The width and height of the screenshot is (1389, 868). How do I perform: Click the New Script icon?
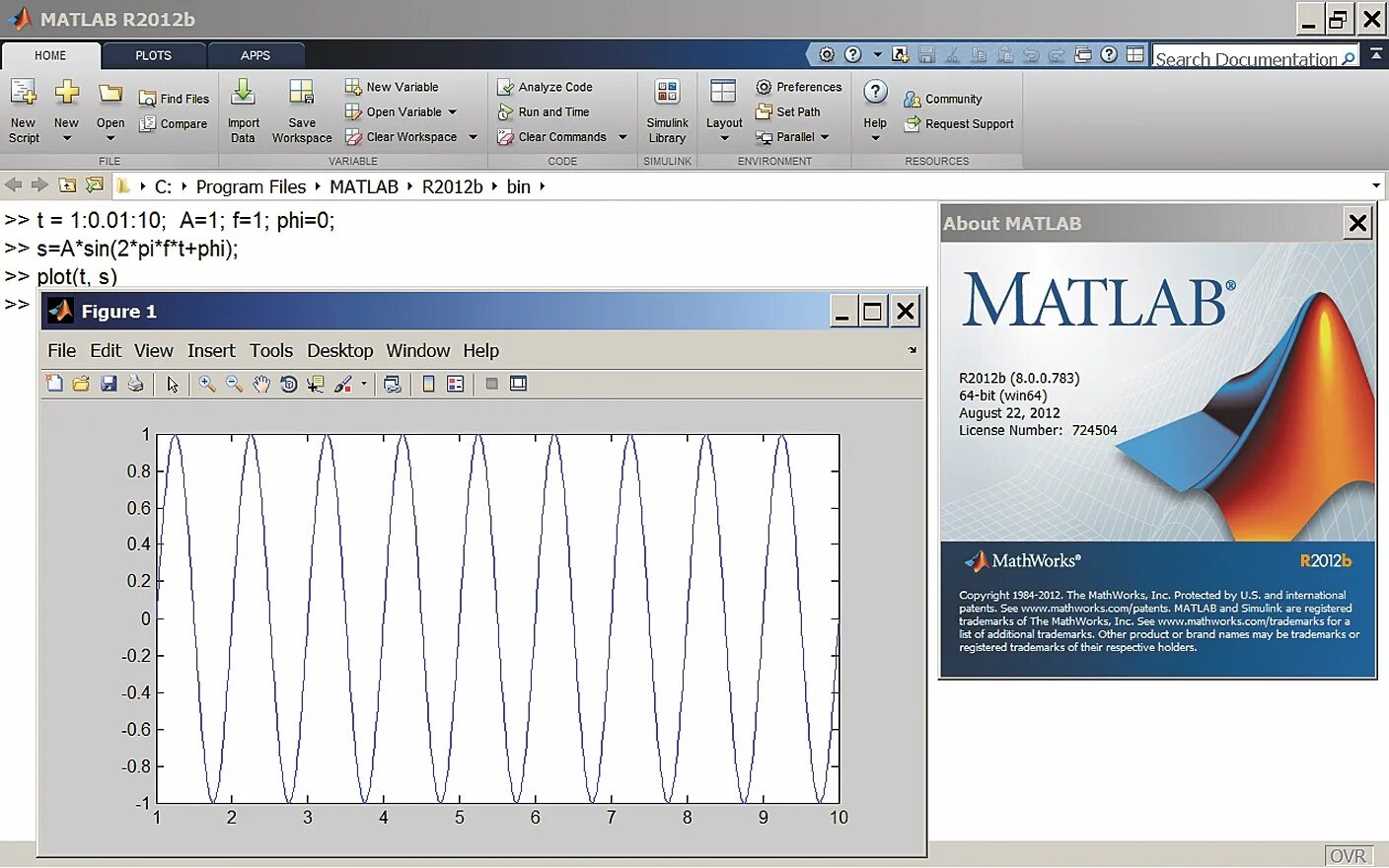tap(24, 94)
